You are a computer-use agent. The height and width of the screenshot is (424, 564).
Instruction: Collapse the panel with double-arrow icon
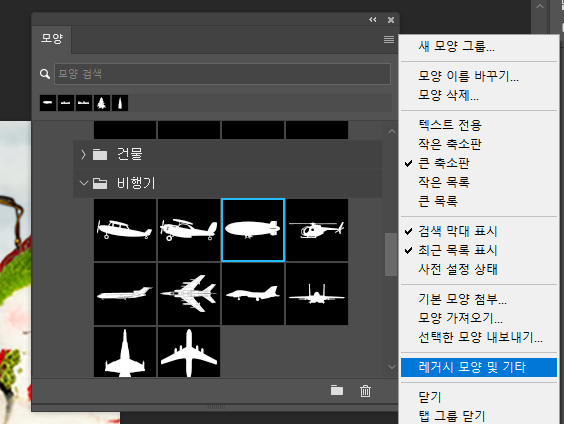pos(373,20)
